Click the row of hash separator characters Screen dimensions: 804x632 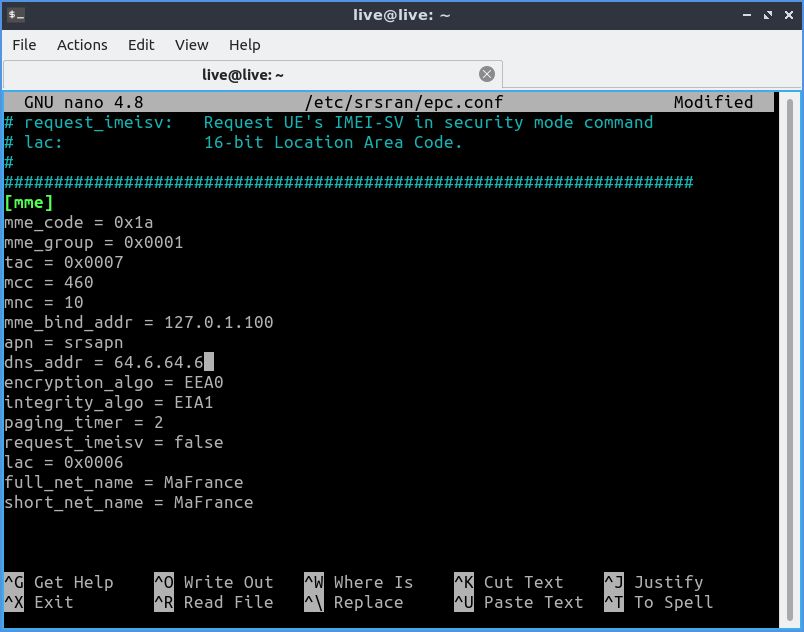point(349,182)
